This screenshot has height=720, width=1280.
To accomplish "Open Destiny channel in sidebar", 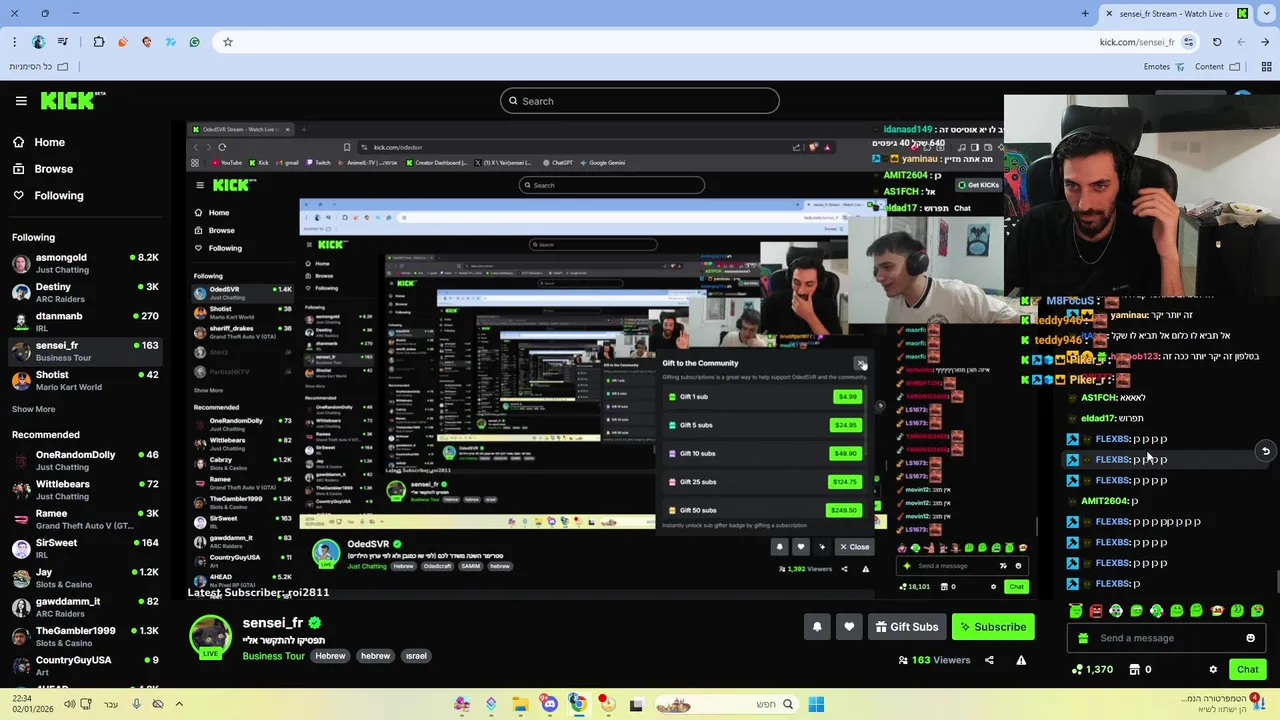I will click(84, 293).
